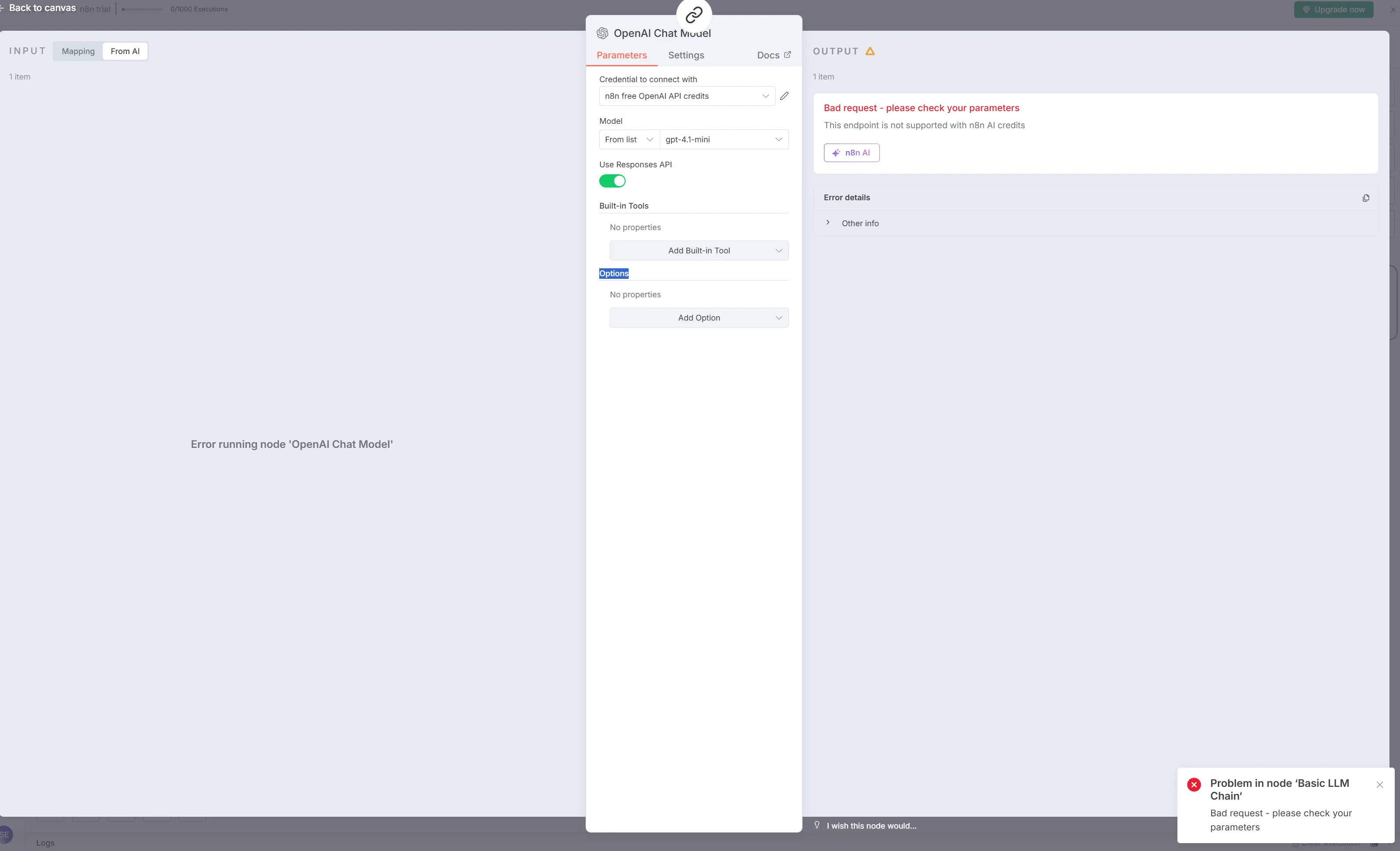Select the From AI input mode
This screenshot has height=851, width=1400.
[x=125, y=51]
